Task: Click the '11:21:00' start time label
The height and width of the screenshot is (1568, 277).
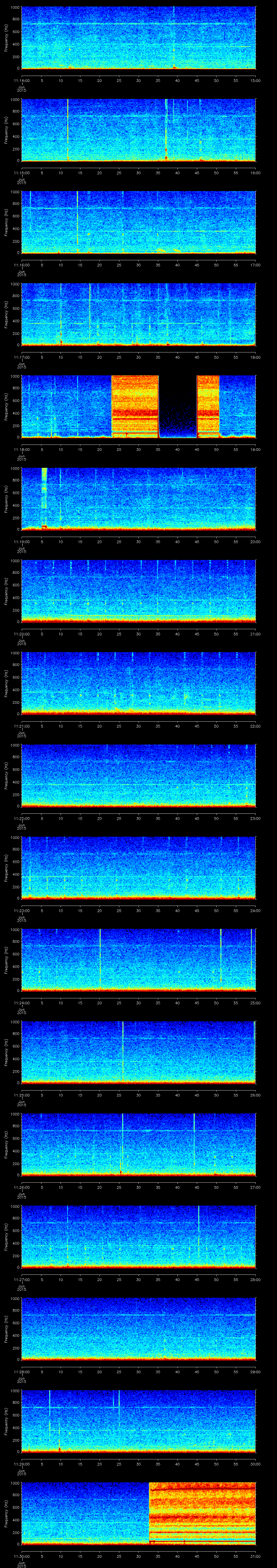Action: (21, 726)
